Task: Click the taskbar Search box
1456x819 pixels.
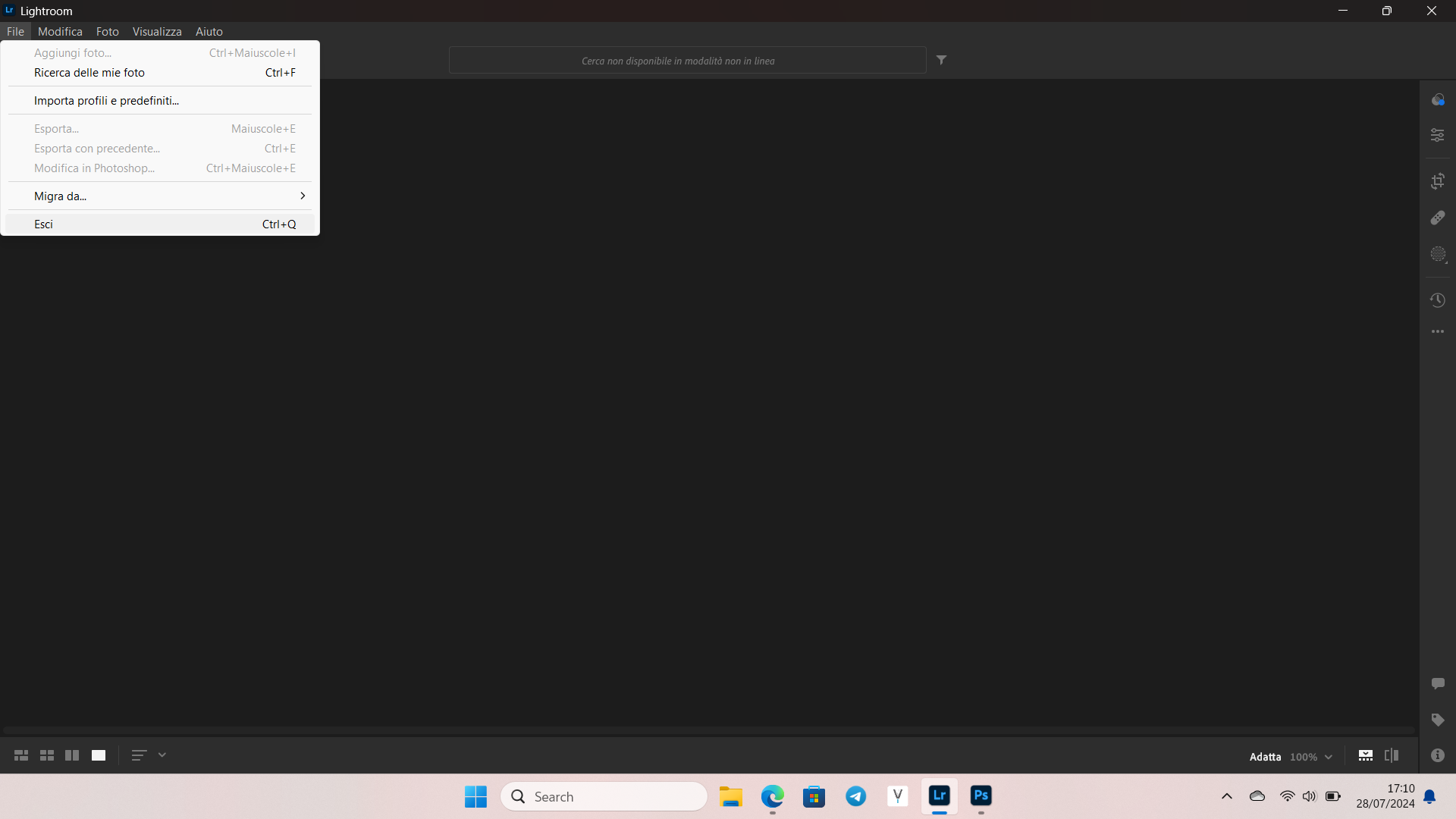Action: (x=604, y=796)
